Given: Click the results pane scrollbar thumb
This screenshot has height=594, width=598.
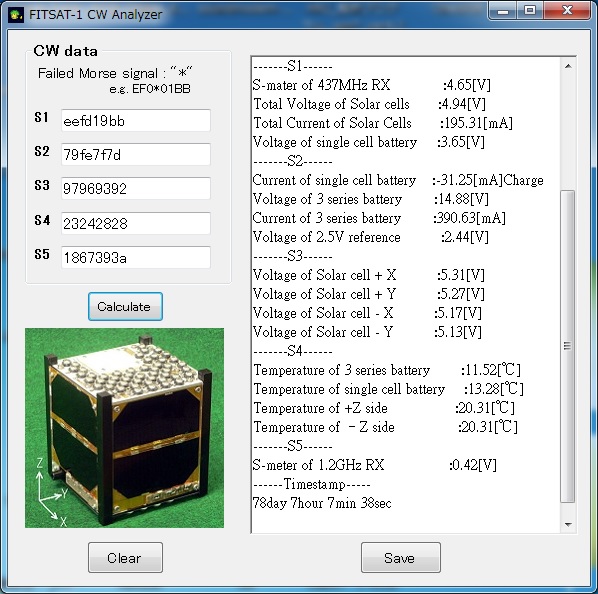Looking at the screenshot, I should coord(568,346).
